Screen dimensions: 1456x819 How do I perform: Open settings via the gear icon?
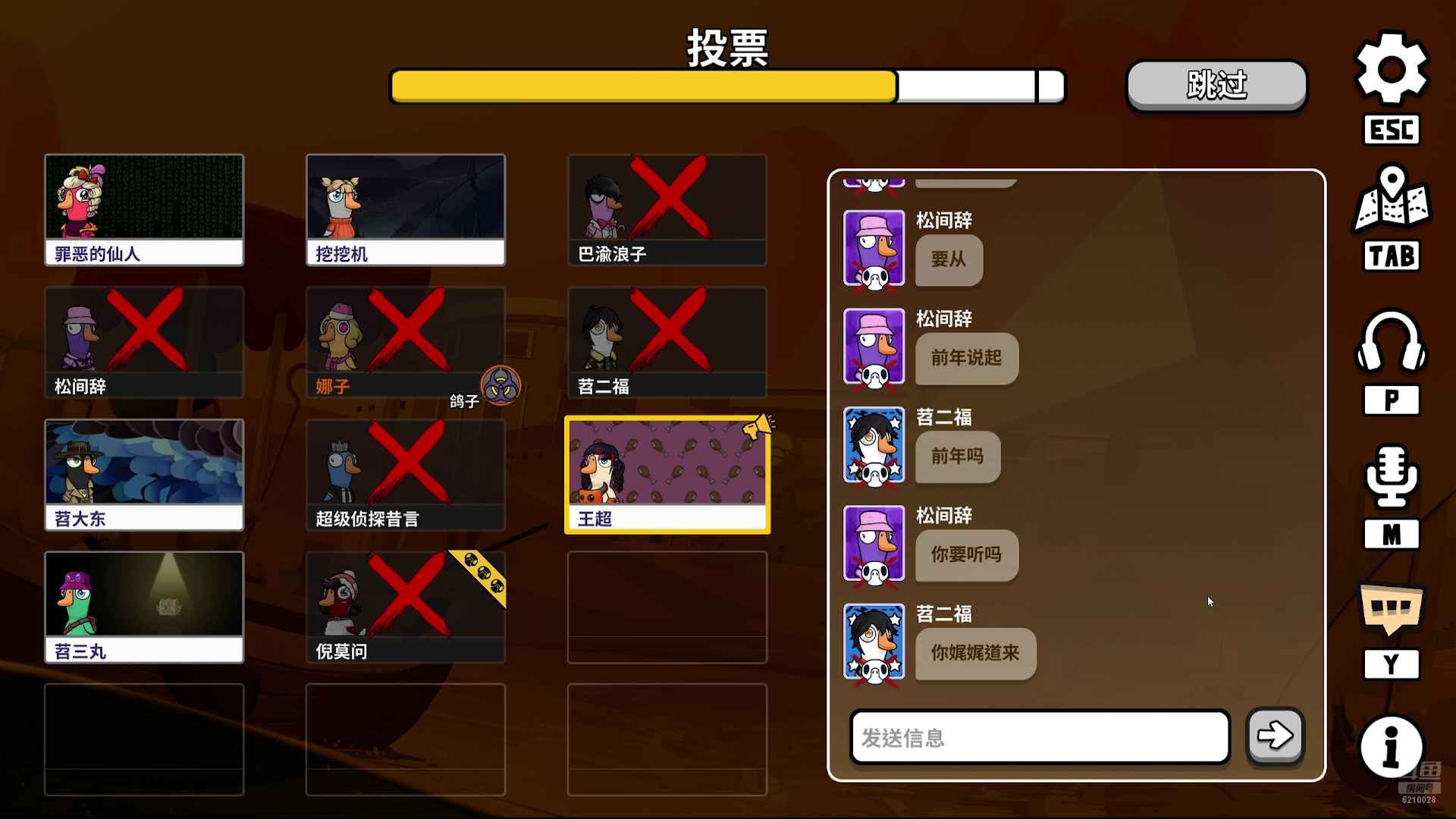(x=1392, y=68)
